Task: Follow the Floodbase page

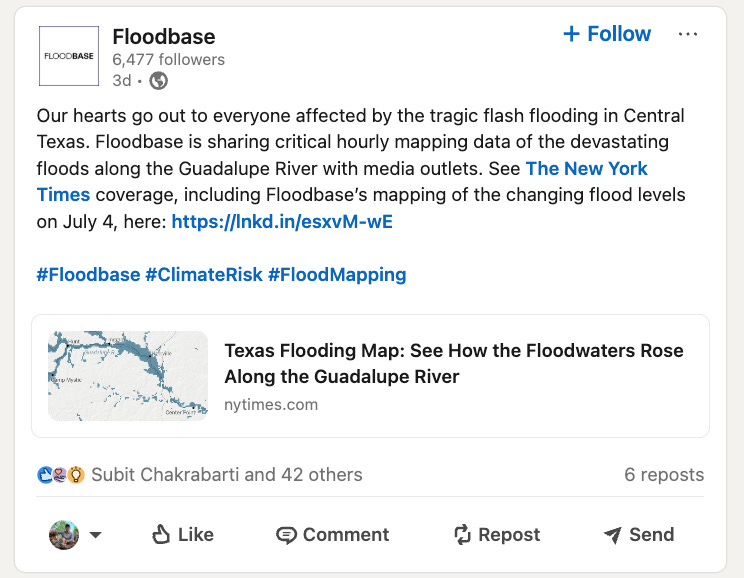Action: (607, 34)
